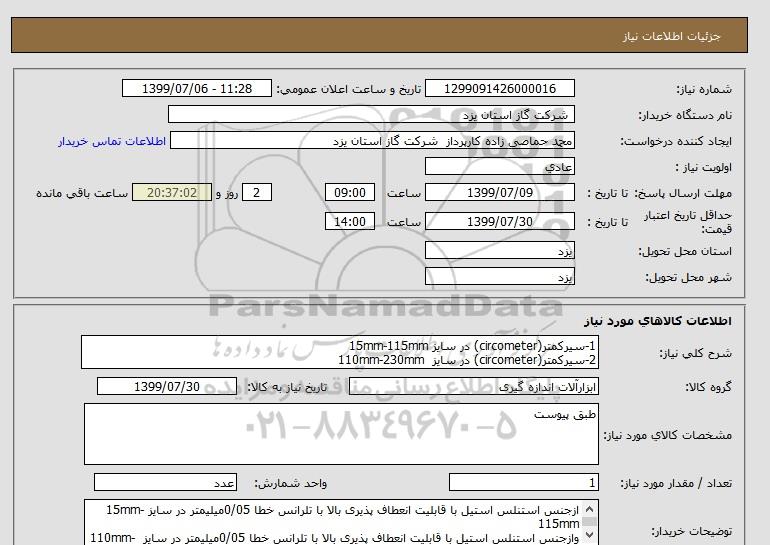The image size is (770, 545).
Task: Click the label مهلت ارسال پاسخ
Action: click(x=683, y=193)
